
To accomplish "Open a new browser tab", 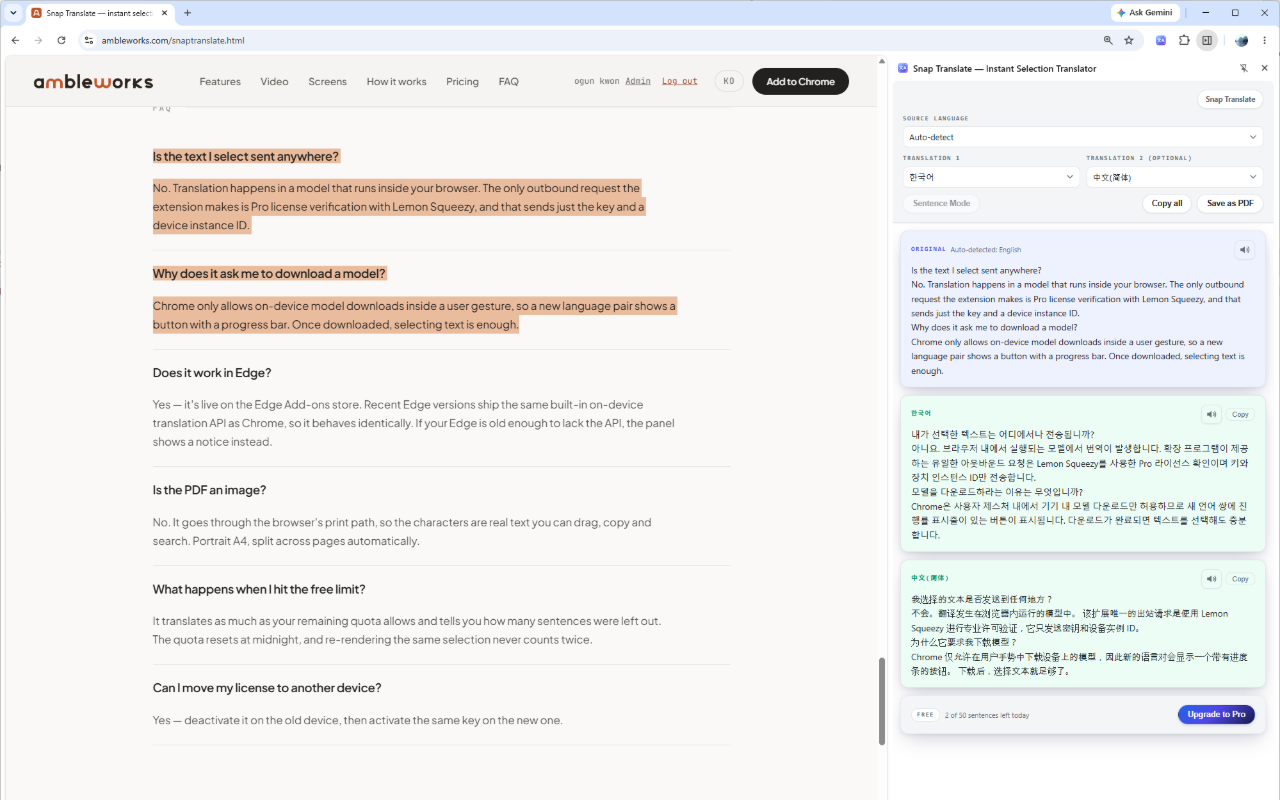I will [x=187, y=13].
